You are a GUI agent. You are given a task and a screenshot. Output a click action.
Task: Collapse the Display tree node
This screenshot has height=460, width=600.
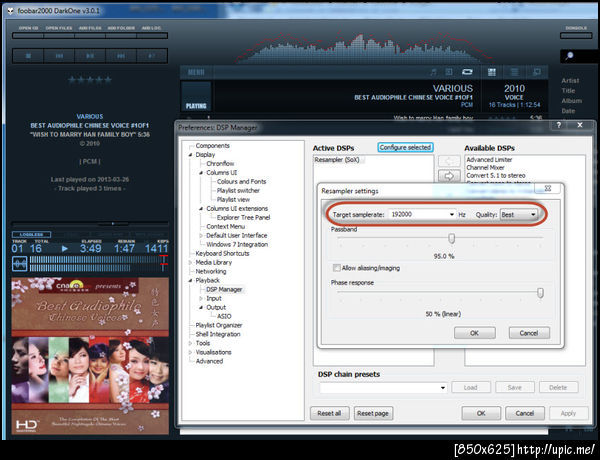tap(190, 155)
